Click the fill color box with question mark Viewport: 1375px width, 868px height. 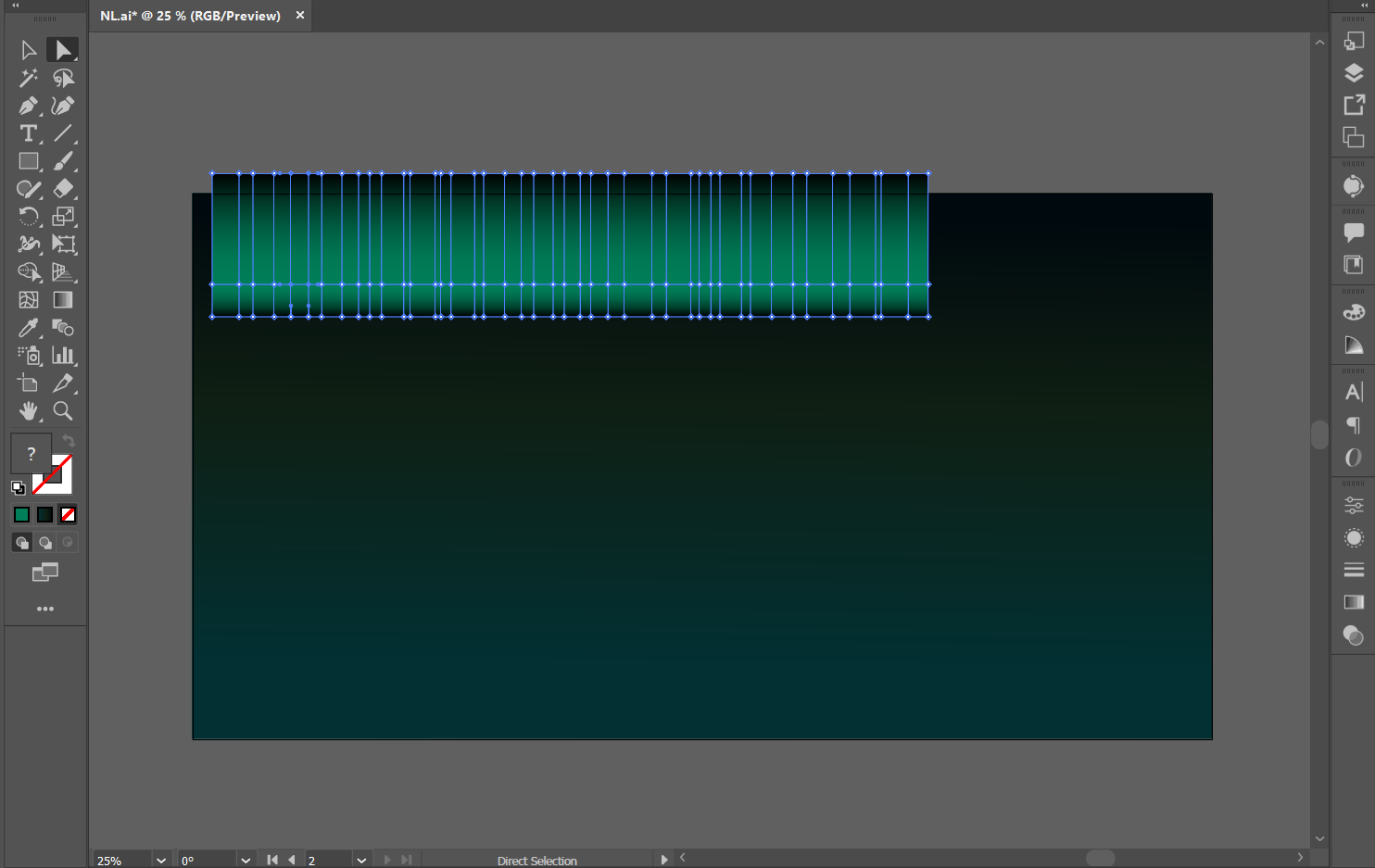tap(31, 453)
